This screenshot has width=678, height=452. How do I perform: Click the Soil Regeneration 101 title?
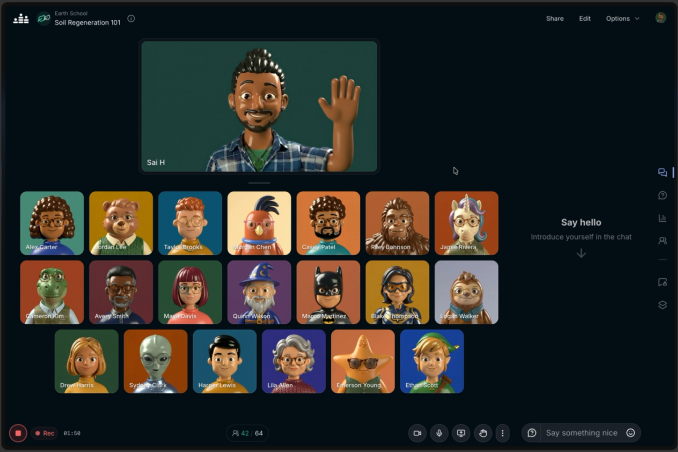(87, 23)
